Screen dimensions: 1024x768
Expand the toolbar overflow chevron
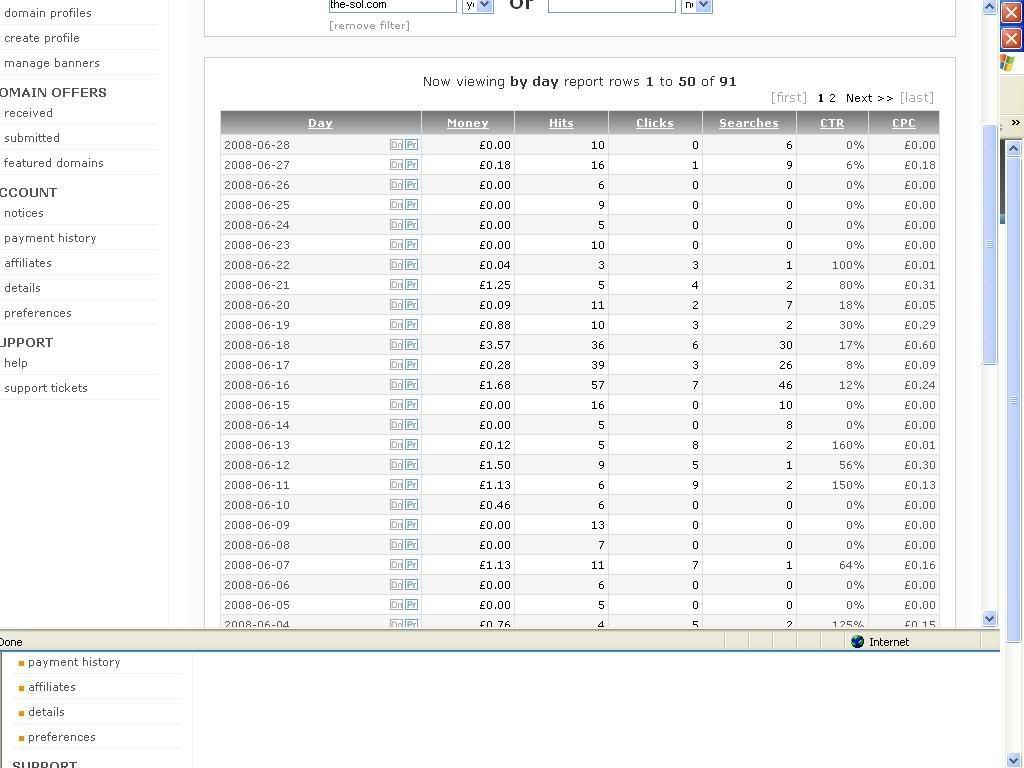(1015, 123)
